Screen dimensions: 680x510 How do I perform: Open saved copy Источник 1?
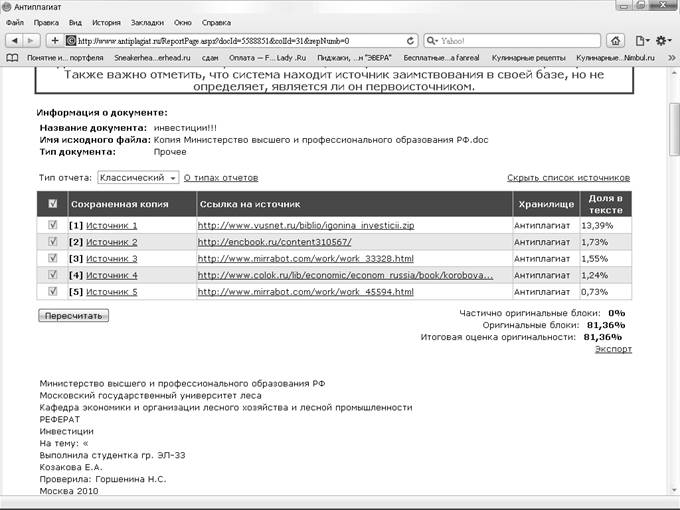tap(111, 226)
